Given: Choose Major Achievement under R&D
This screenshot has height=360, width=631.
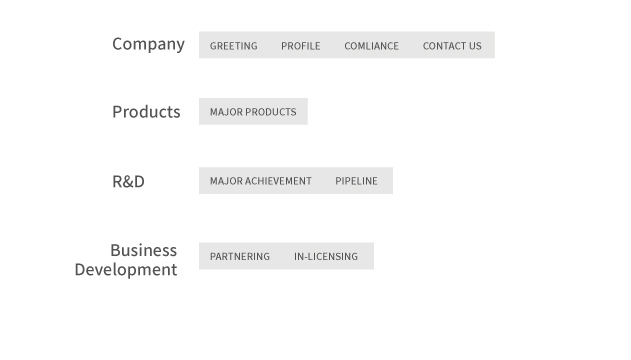Looking at the screenshot, I should point(261,181).
